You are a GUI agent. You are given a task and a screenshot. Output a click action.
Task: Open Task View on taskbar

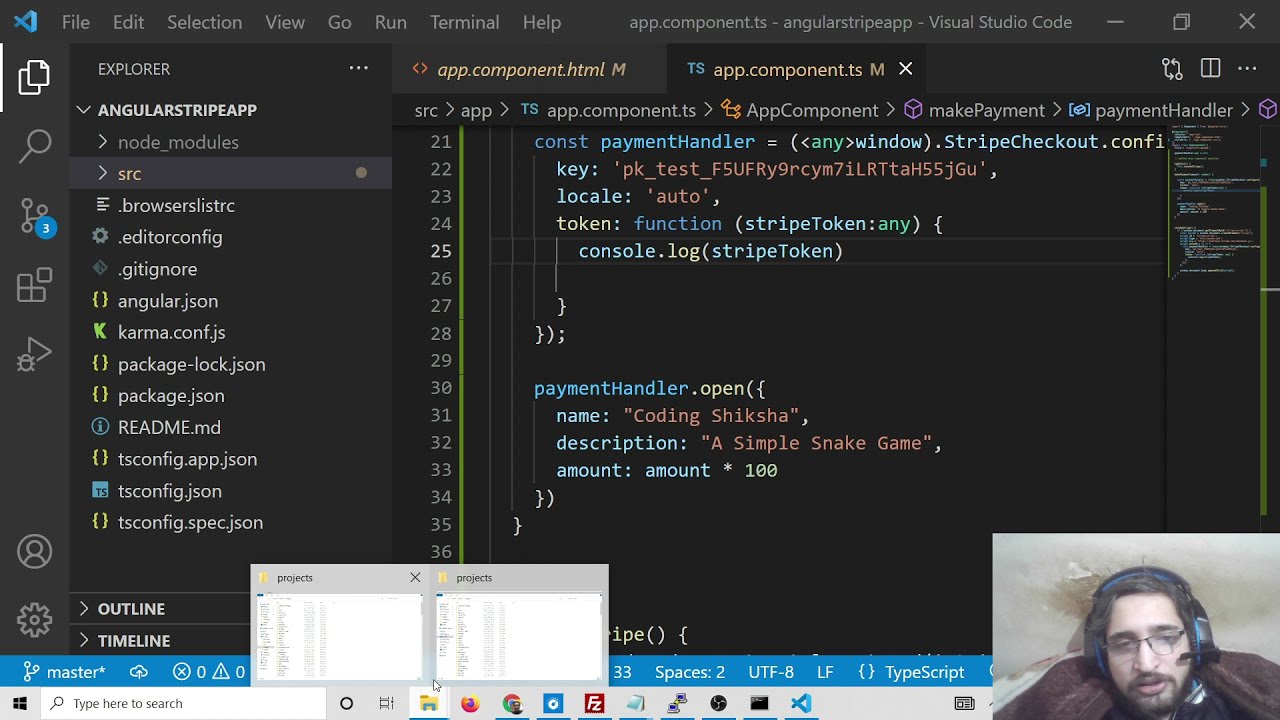(x=386, y=703)
